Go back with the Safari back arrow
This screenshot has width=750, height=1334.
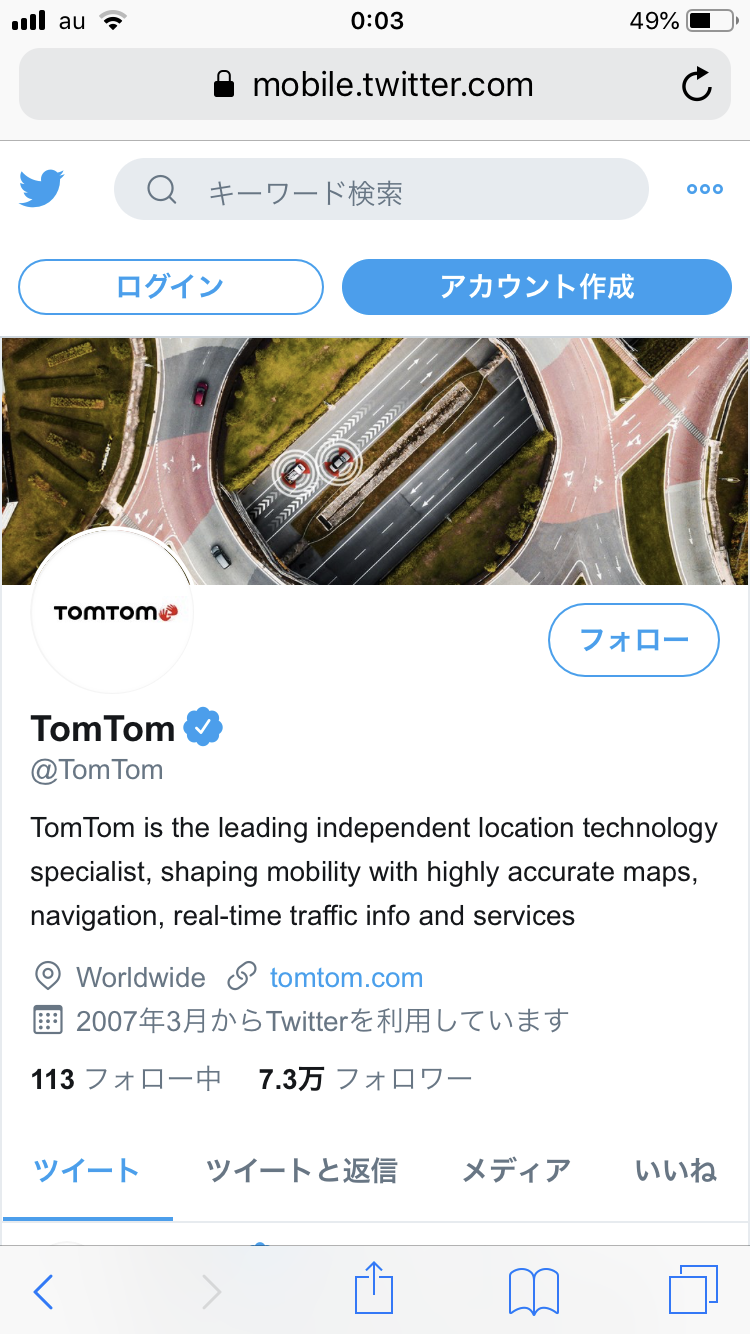click(x=43, y=1292)
